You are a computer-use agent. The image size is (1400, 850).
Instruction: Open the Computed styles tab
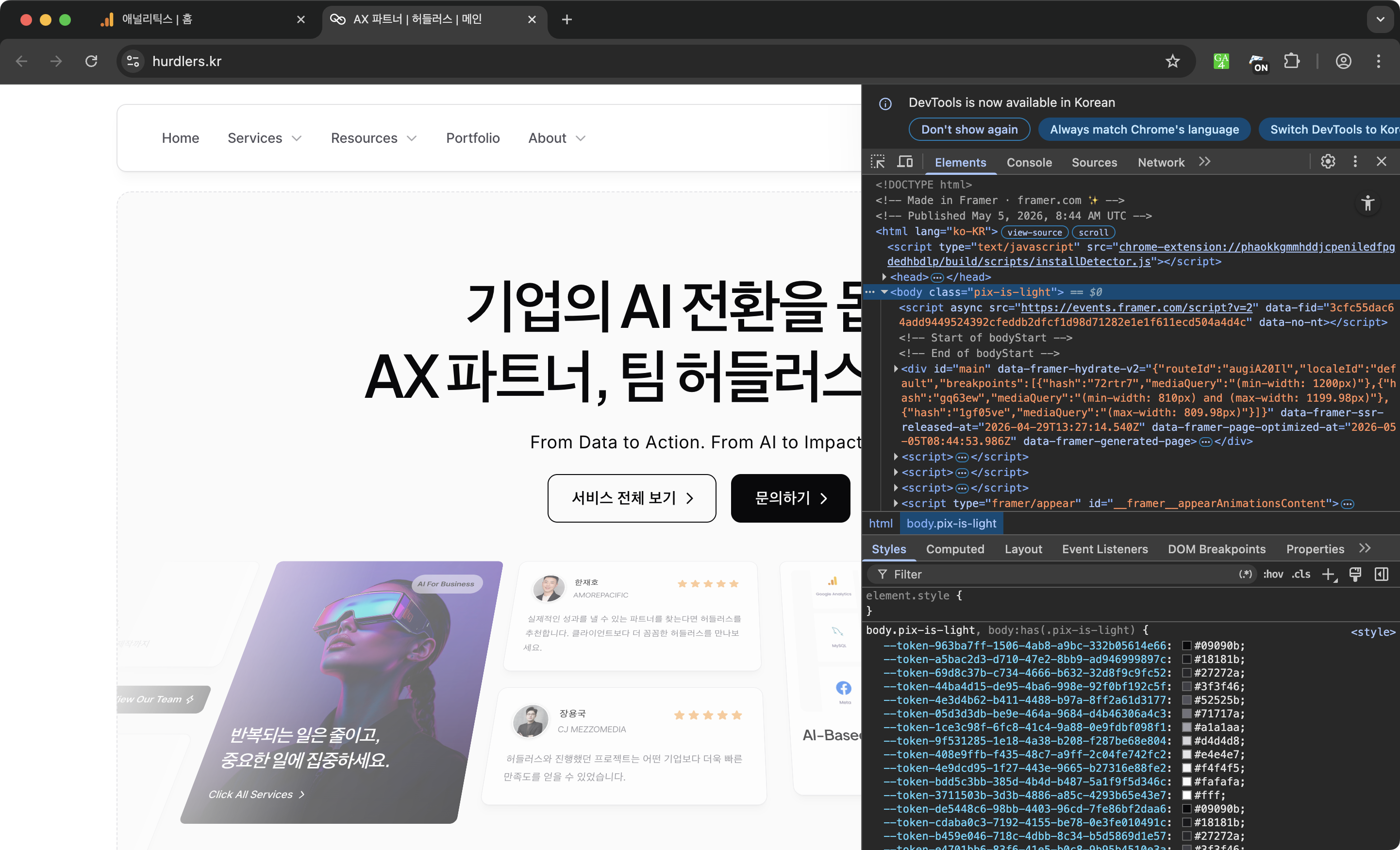[954, 549]
